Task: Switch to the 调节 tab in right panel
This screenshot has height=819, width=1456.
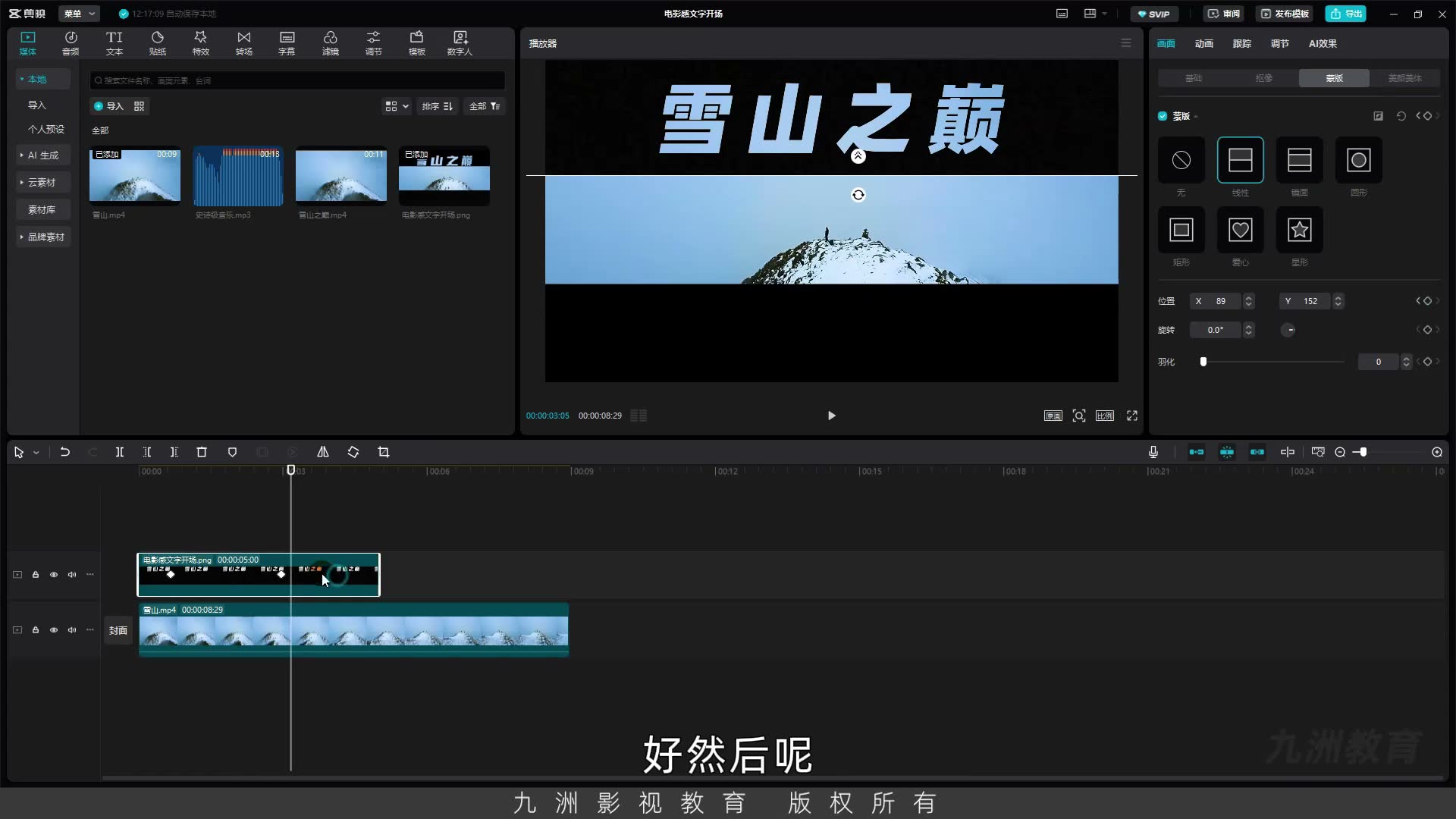Action: point(1280,43)
